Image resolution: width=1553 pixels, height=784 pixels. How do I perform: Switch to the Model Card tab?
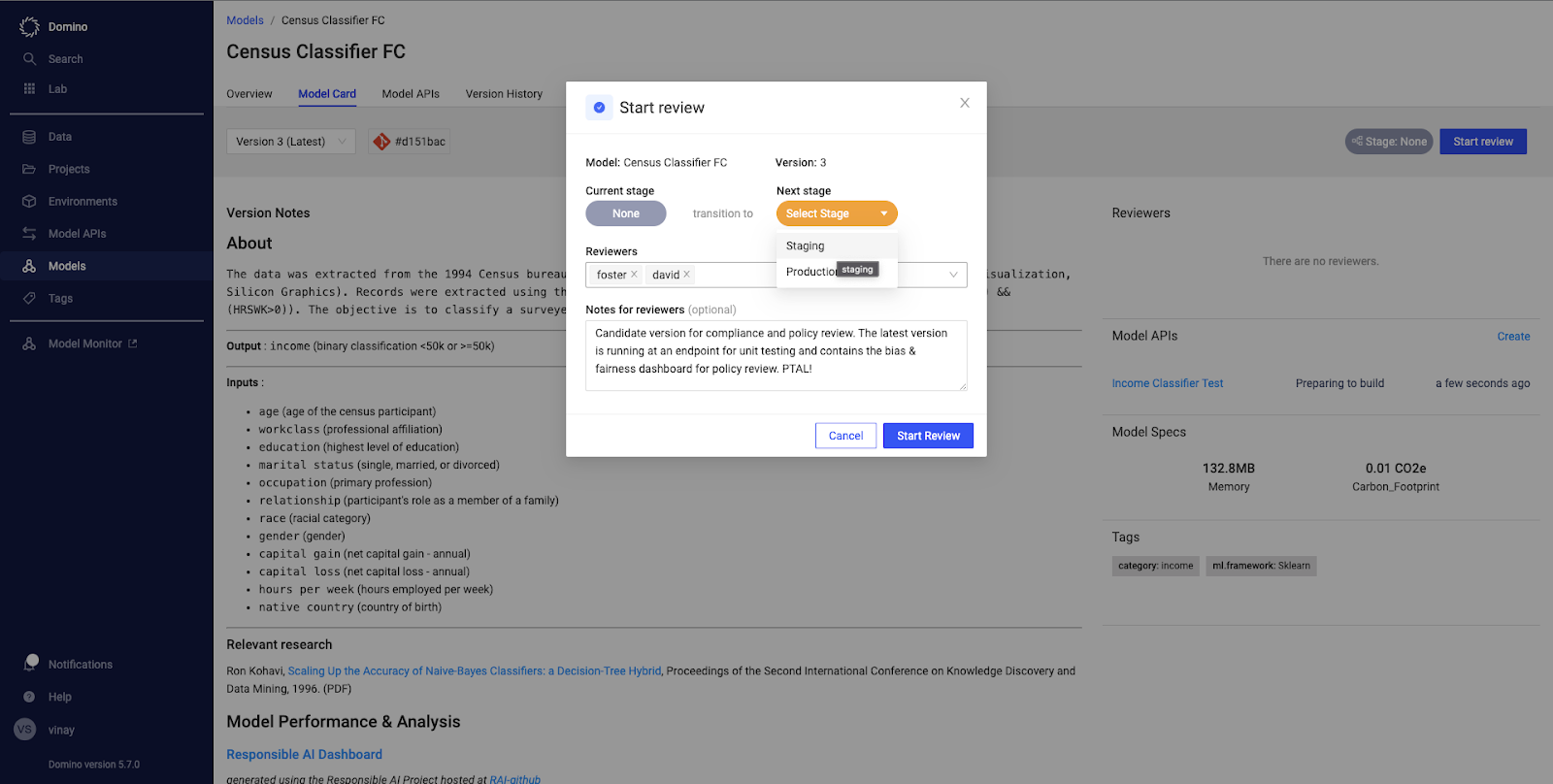(x=327, y=94)
